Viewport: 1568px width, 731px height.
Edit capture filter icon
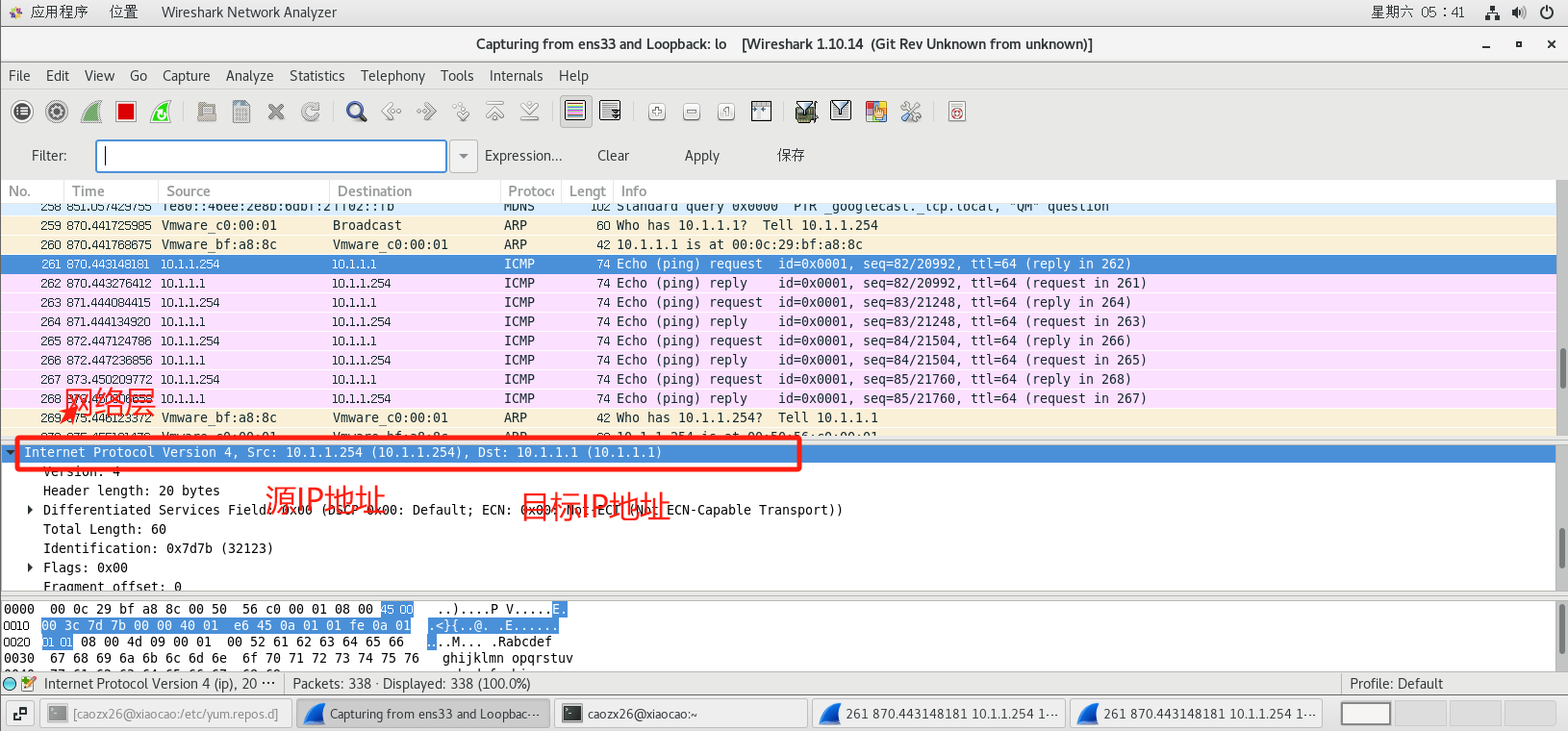[x=806, y=112]
